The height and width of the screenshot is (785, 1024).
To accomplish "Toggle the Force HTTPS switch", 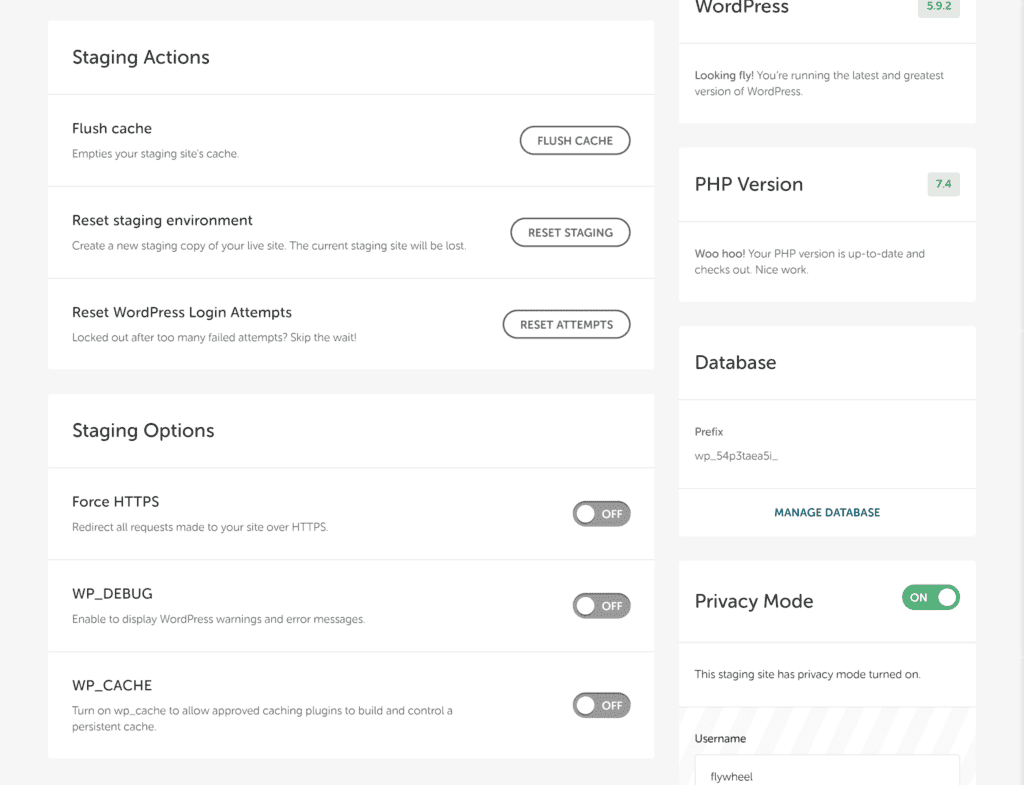I will pyautogui.click(x=601, y=514).
